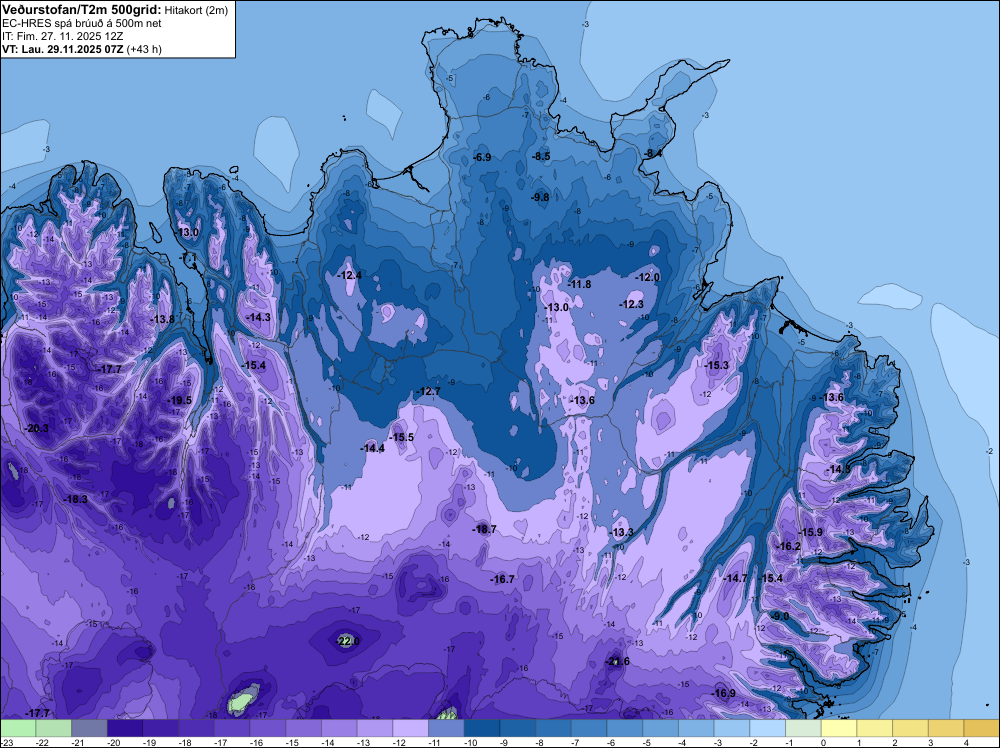Click the -6.9 temperature value
The image size is (1000, 748).
pyautogui.click(x=482, y=158)
